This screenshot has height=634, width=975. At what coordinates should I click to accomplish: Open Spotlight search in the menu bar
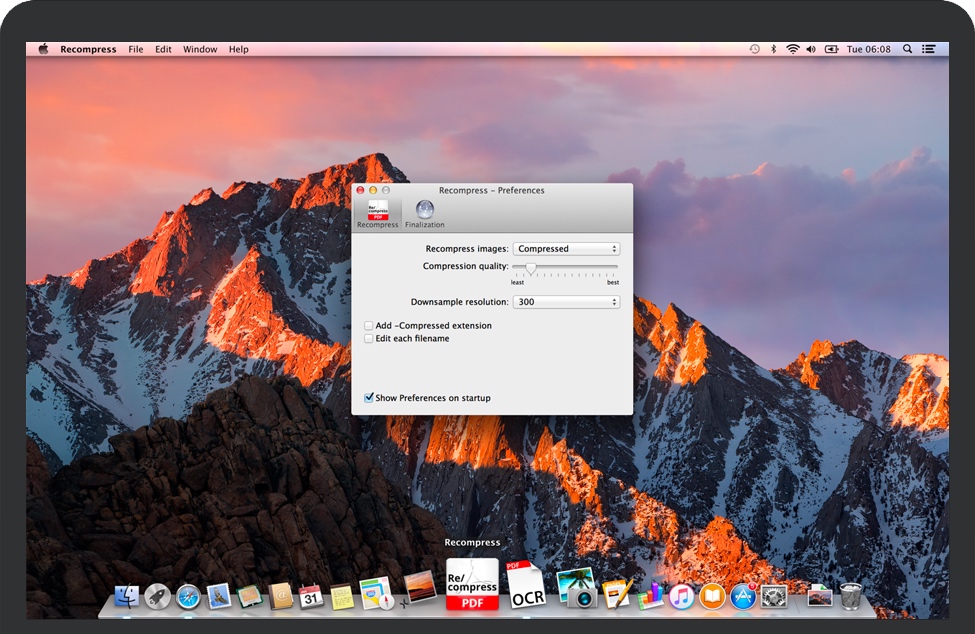coord(907,49)
